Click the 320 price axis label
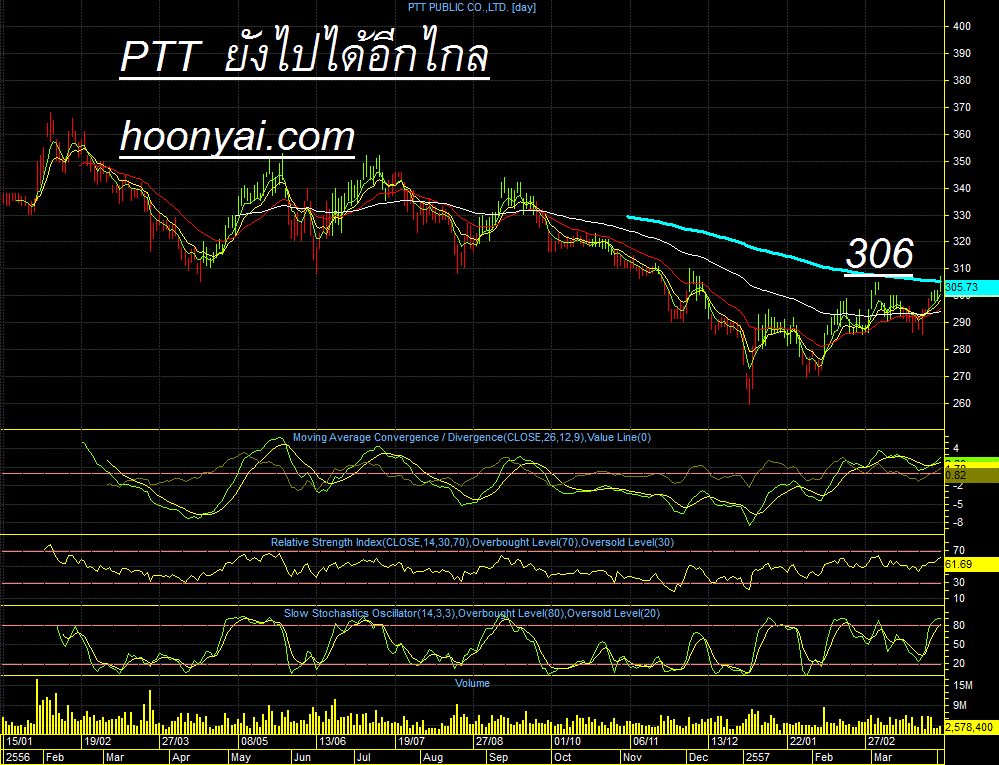 pyautogui.click(x=962, y=241)
